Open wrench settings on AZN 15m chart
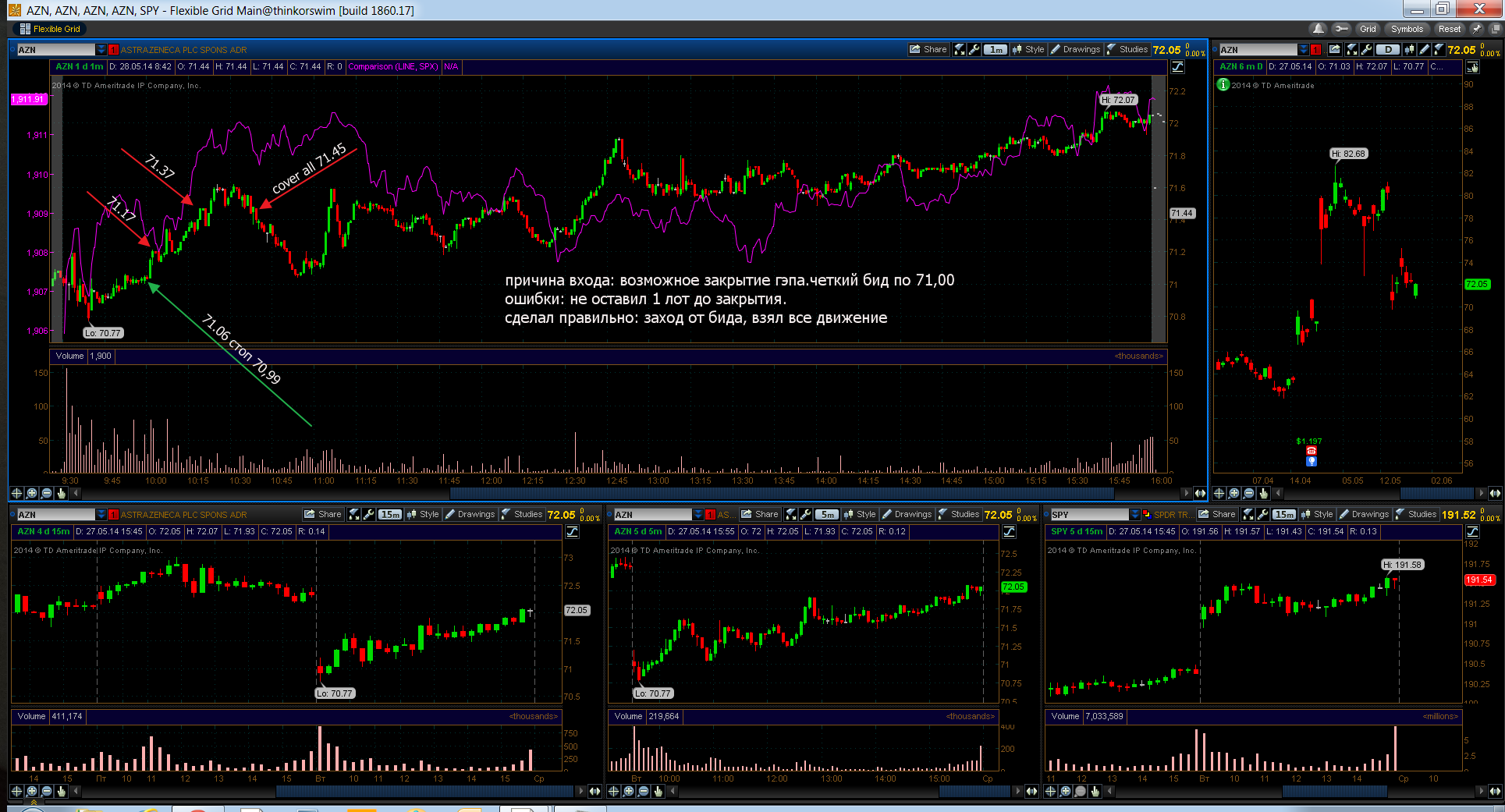The width and height of the screenshot is (1505, 812). (x=368, y=514)
